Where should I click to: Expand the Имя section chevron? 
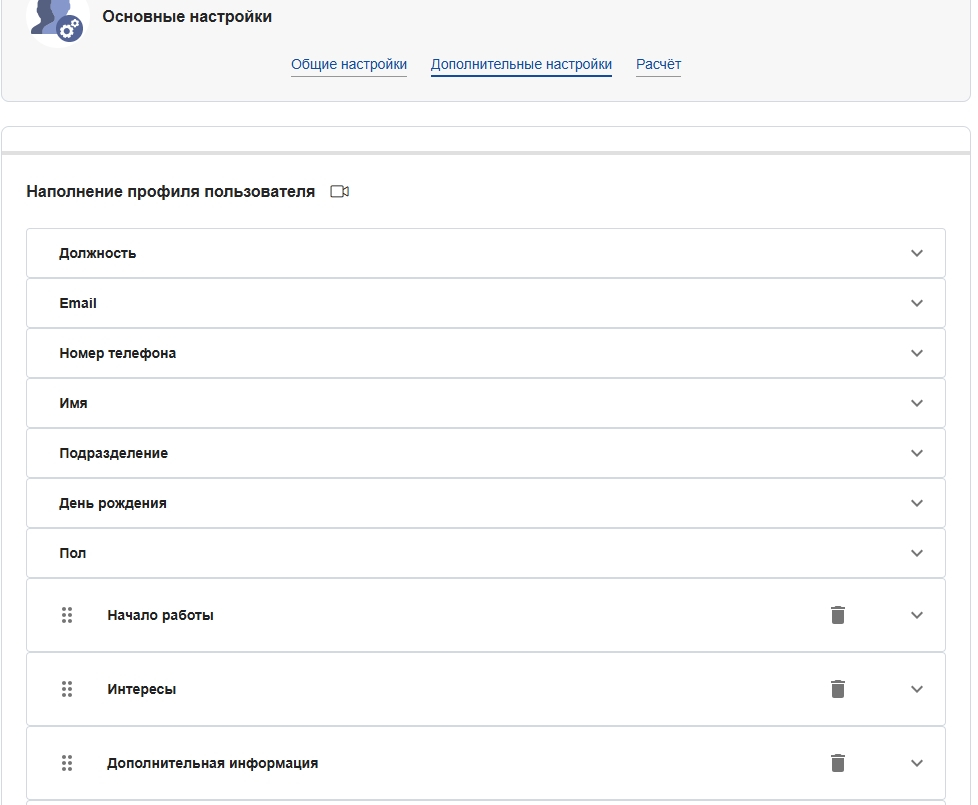(x=916, y=403)
